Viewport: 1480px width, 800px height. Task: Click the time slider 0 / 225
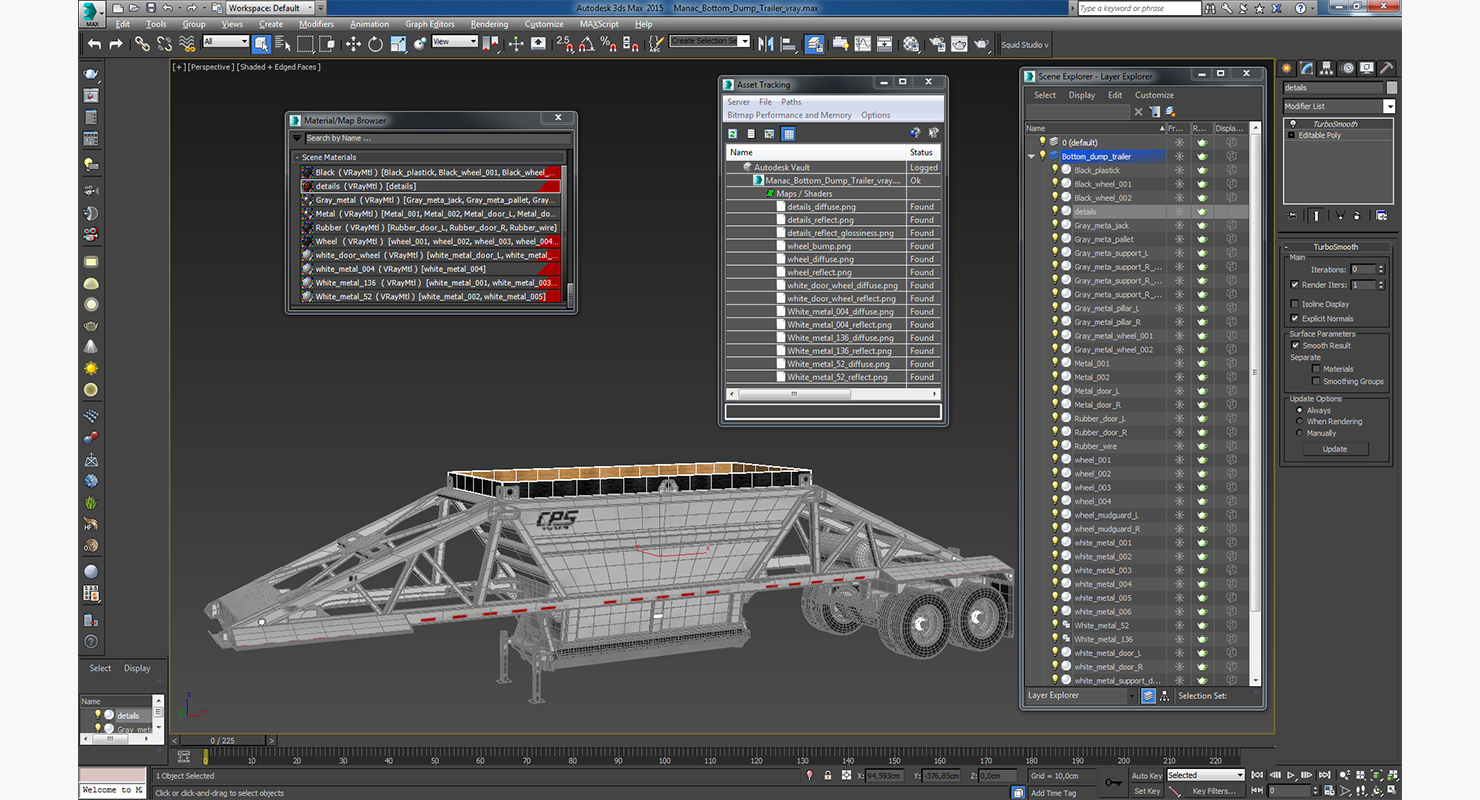tap(223, 740)
